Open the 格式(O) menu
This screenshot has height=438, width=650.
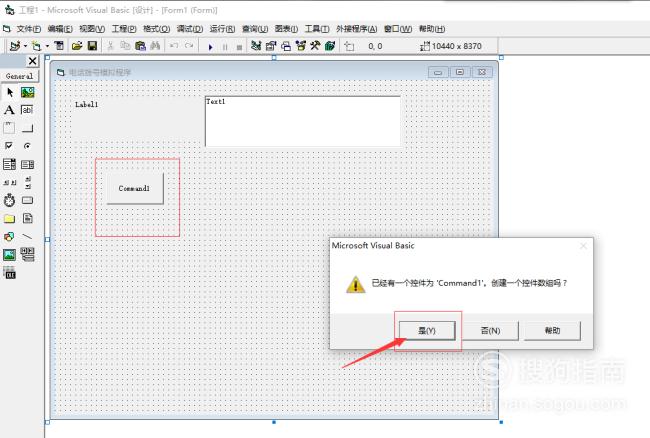156,29
